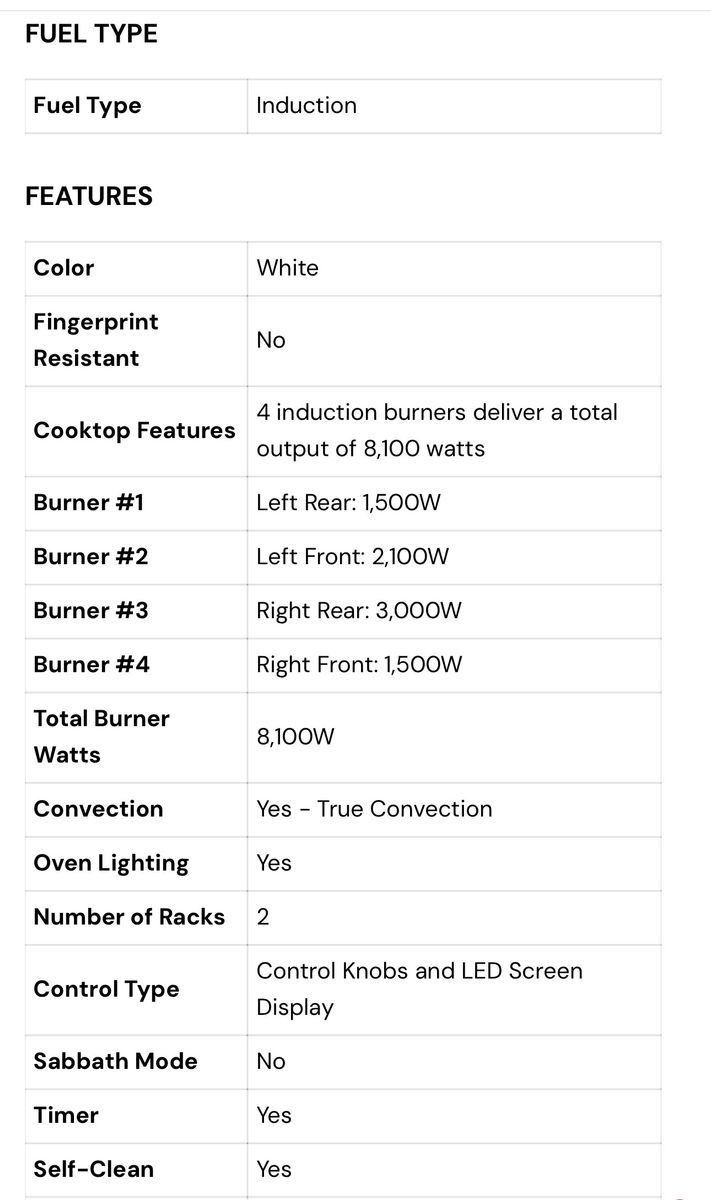
Task: Select the Induction fuel type value
Action: click(306, 106)
